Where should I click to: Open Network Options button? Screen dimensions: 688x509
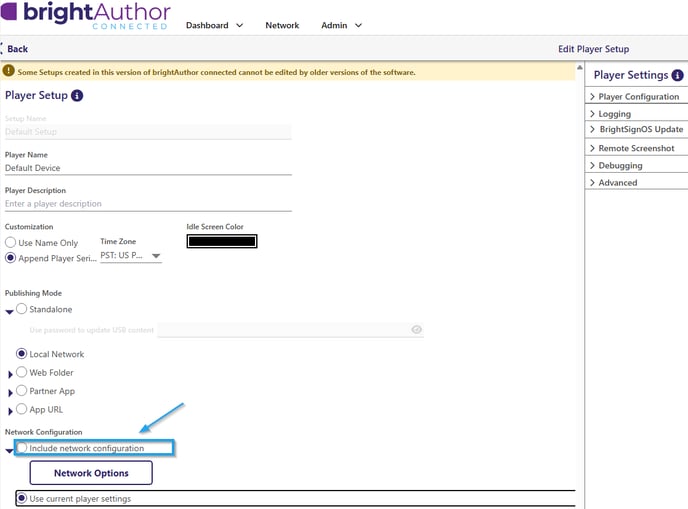[x=91, y=473]
